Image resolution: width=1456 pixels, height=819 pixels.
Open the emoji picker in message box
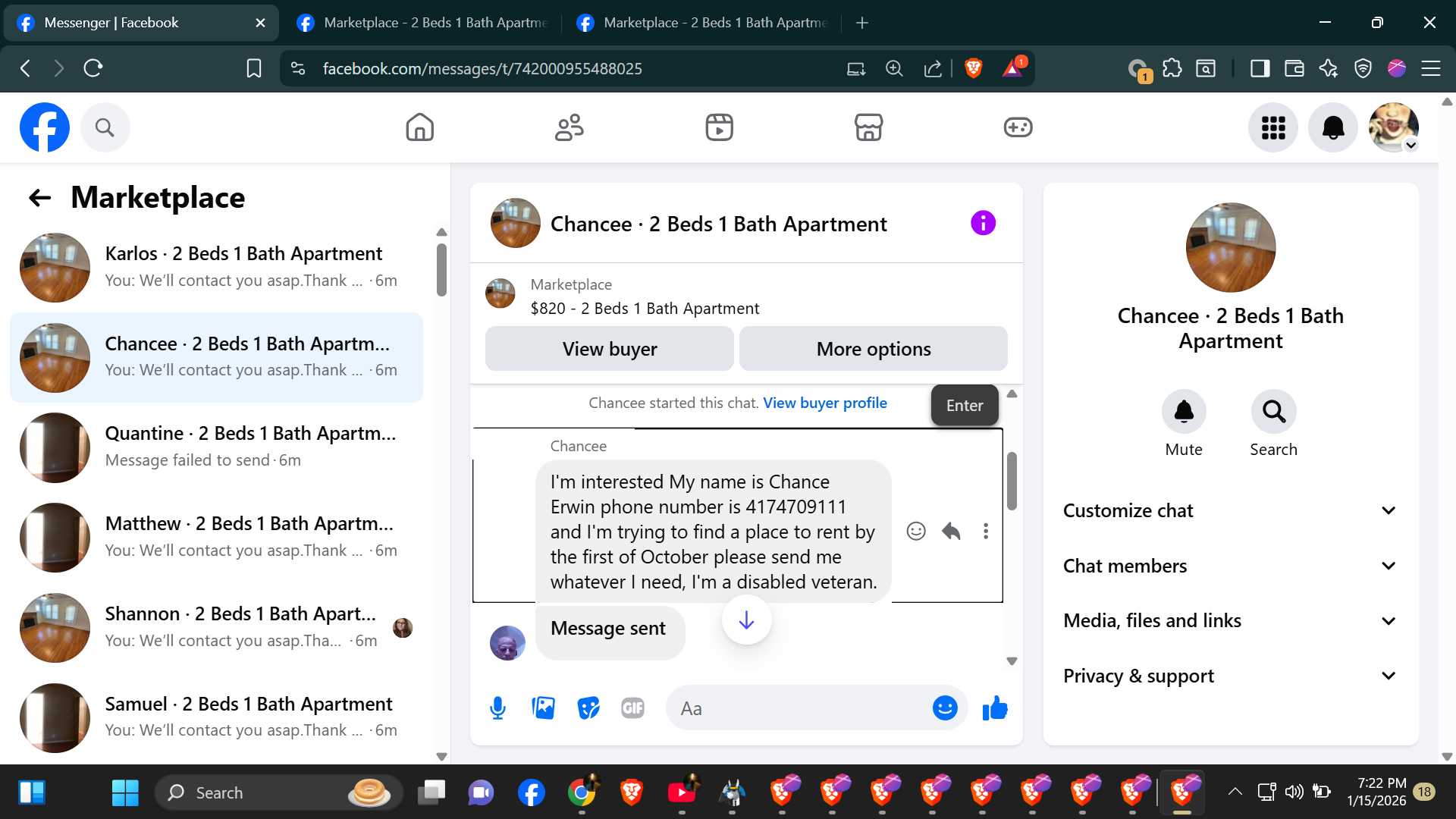click(x=944, y=708)
